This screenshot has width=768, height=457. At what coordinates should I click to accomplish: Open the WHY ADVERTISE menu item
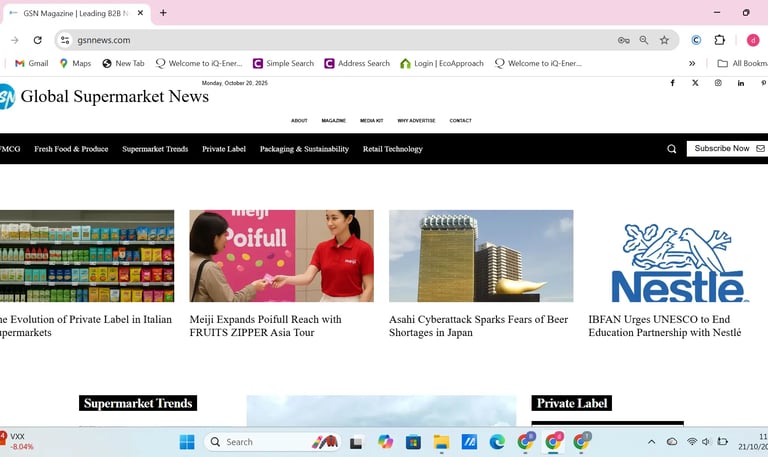pyautogui.click(x=416, y=120)
